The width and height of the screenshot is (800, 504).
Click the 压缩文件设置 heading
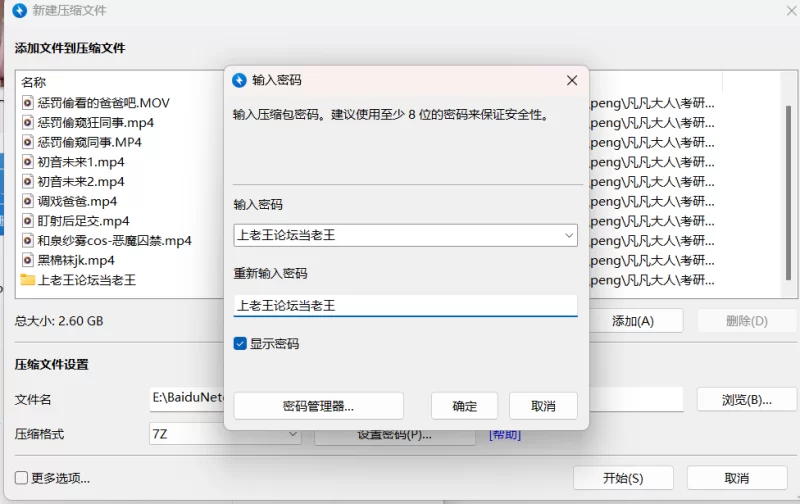pyautogui.click(x=52, y=364)
